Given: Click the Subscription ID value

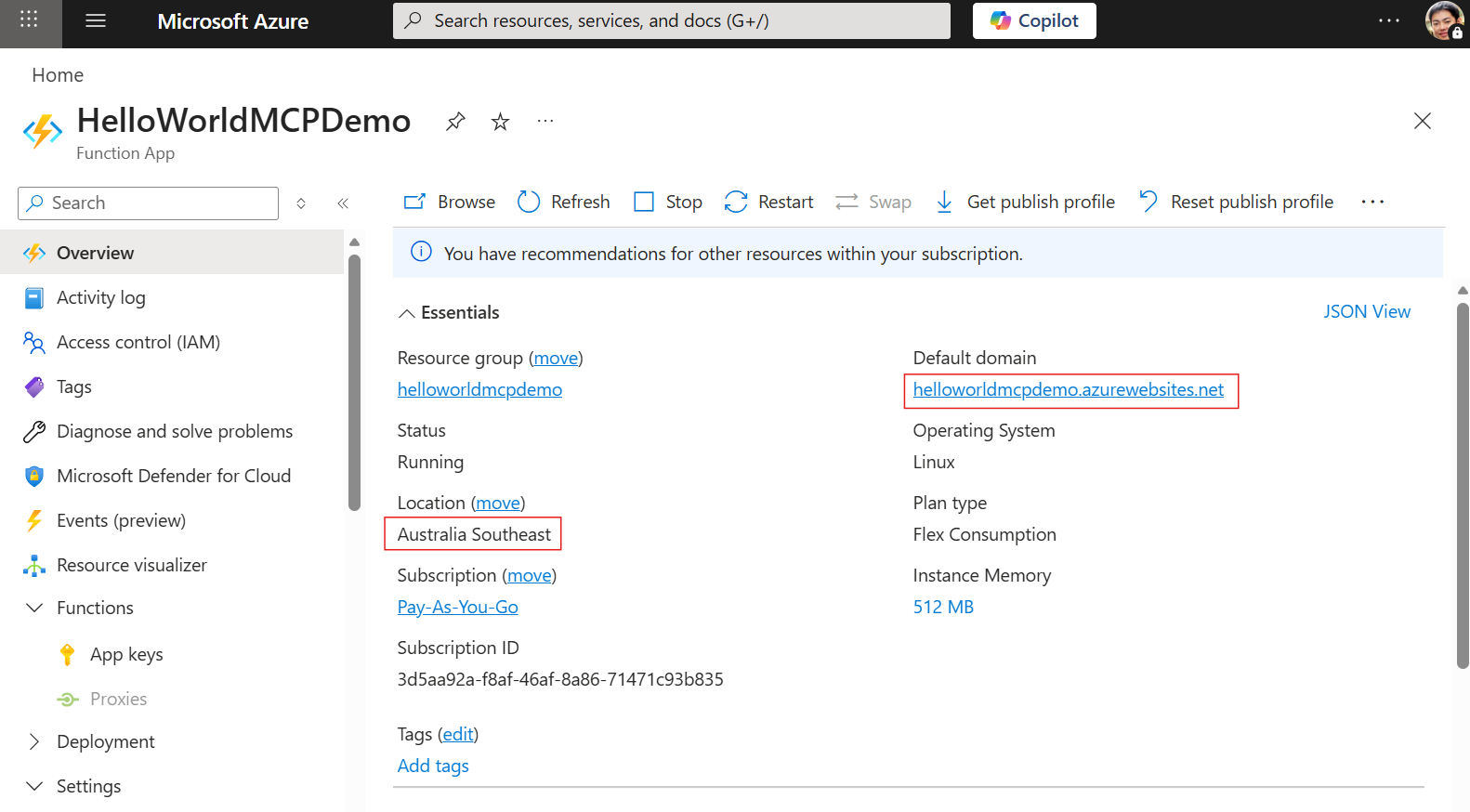Looking at the screenshot, I should (x=560, y=680).
